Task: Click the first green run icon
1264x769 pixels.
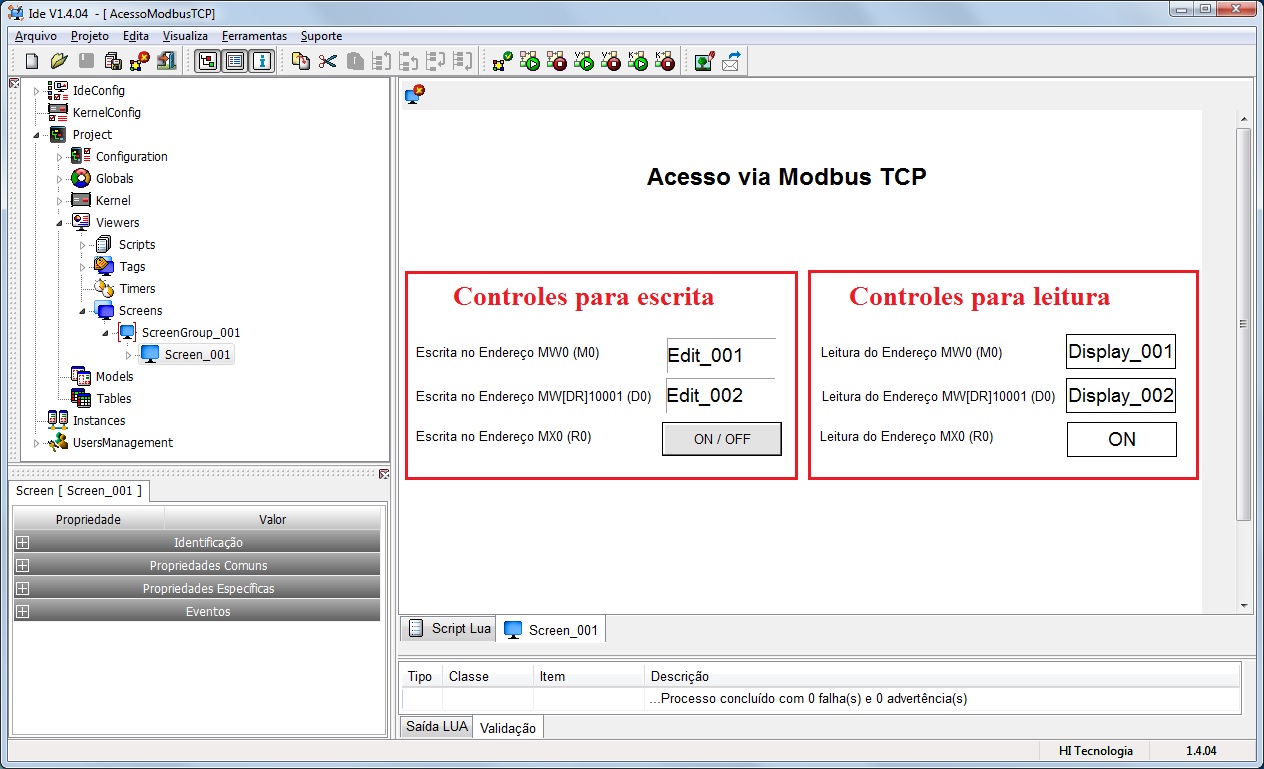Action: tap(530, 61)
